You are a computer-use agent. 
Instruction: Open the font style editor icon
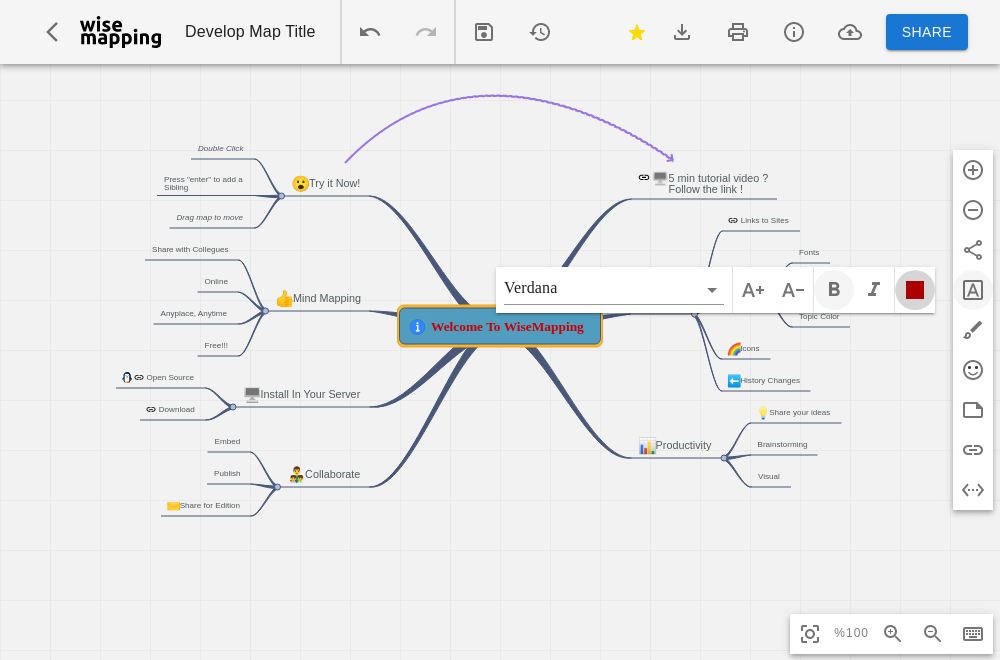973,290
